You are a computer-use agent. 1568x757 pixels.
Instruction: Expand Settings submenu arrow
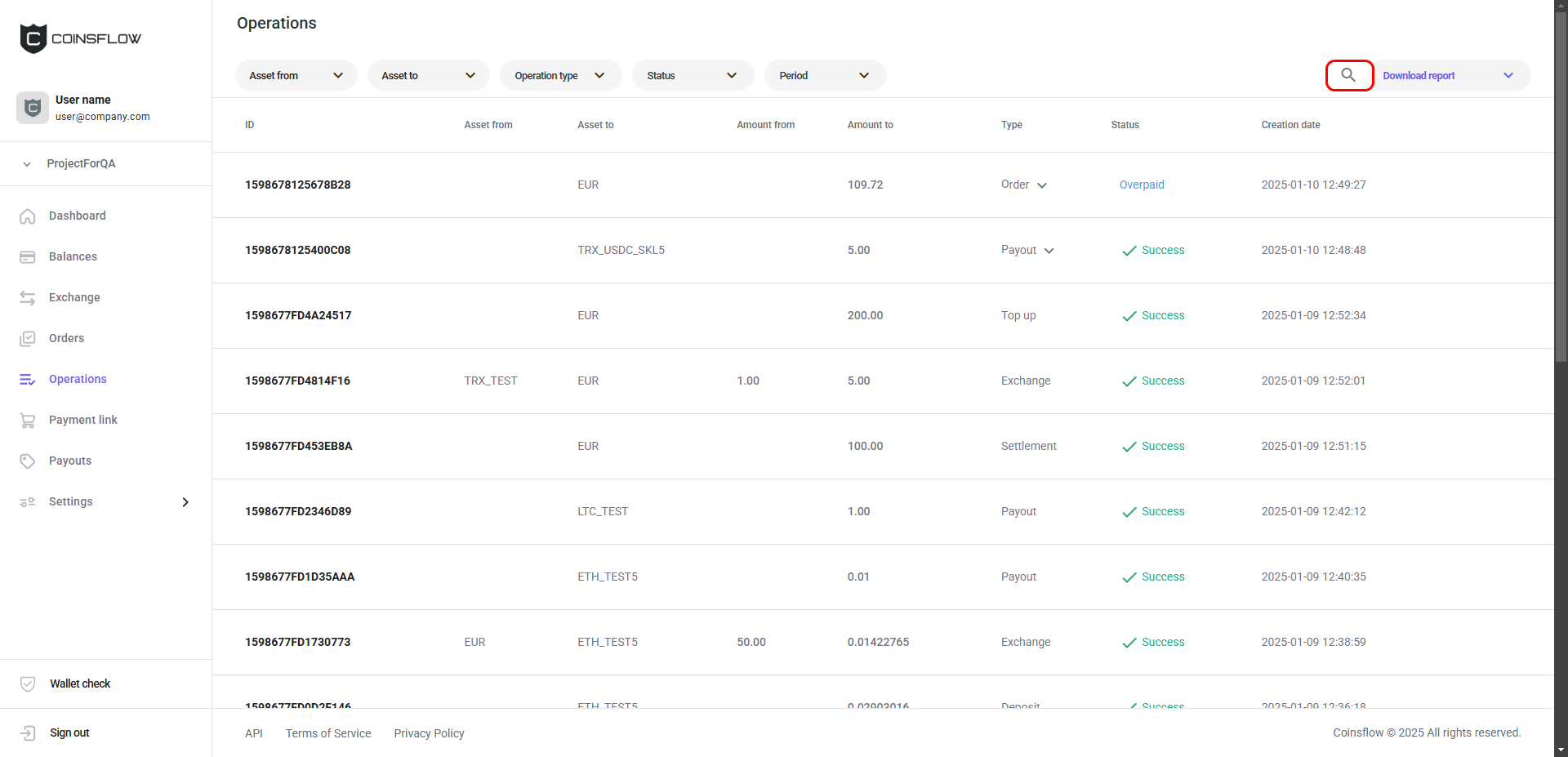click(x=185, y=502)
